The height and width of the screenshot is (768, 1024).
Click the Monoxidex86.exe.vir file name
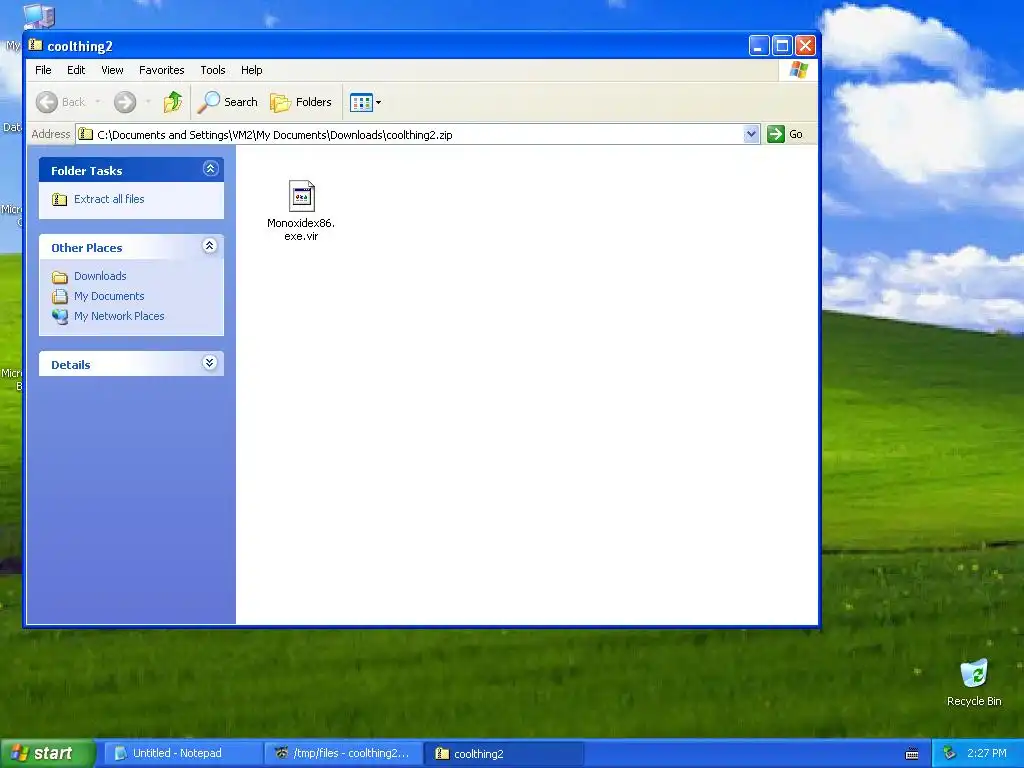[301, 229]
